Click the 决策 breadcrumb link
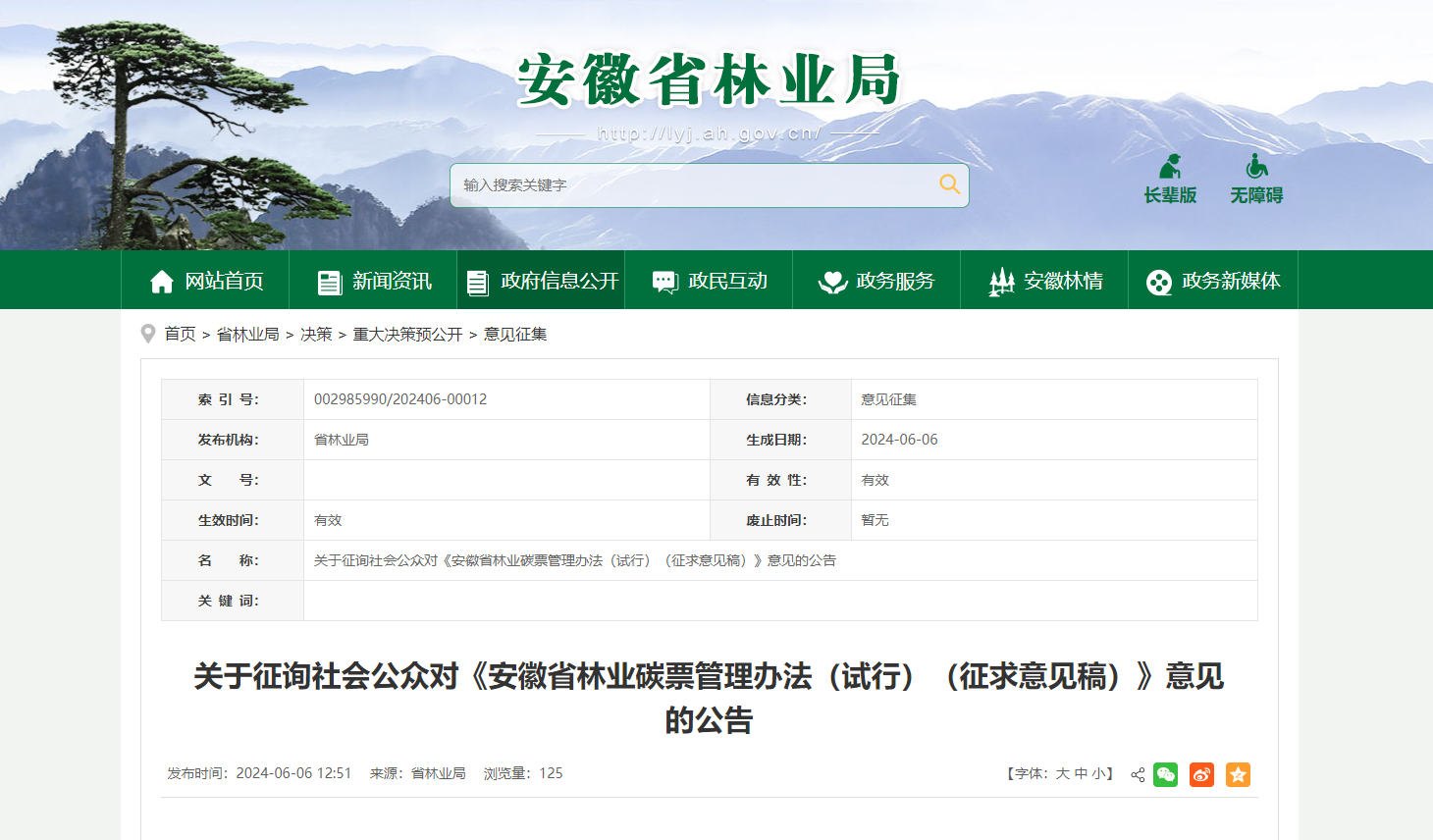 click(x=316, y=335)
